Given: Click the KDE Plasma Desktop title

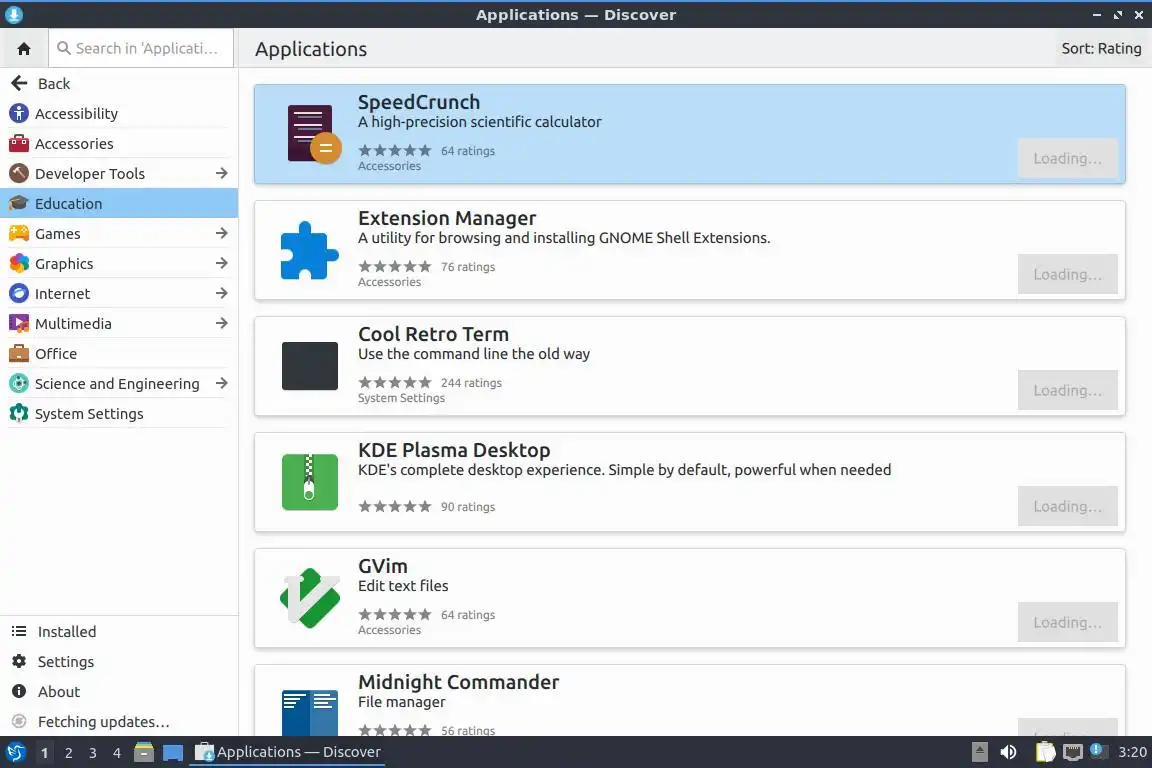Looking at the screenshot, I should tap(454, 450).
